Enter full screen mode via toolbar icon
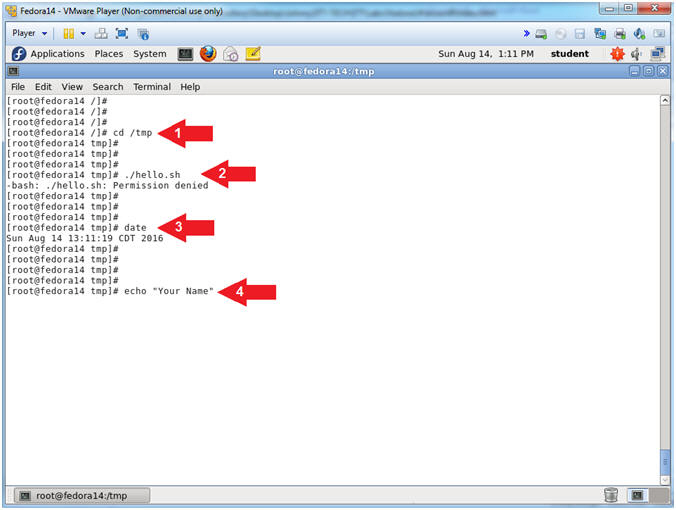676x510 pixels. (x=122, y=34)
